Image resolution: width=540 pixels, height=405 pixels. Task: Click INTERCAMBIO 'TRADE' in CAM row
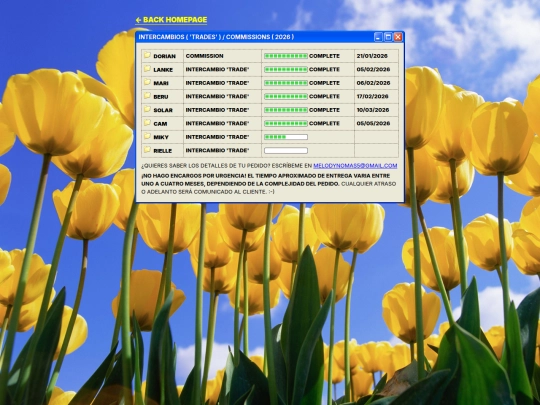[x=217, y=123]
